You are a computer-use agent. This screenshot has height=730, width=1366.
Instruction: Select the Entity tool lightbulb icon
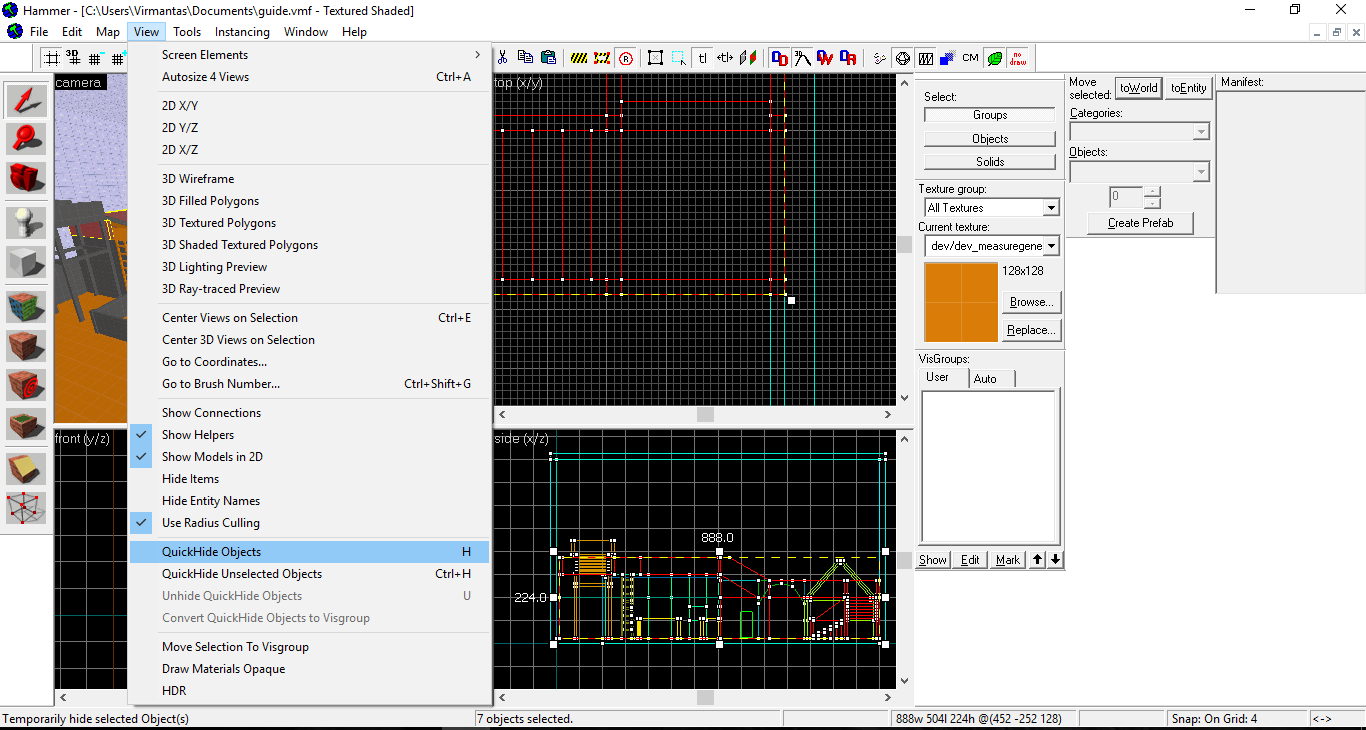26,222
